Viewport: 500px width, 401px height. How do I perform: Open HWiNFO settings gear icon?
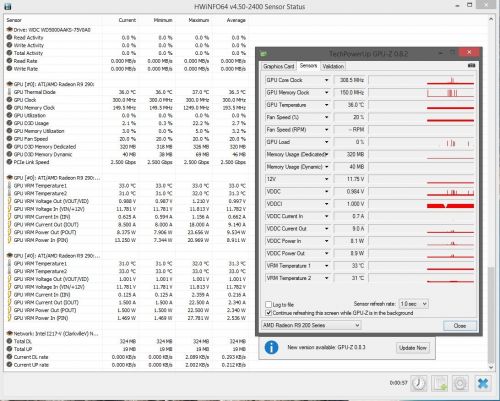pyautogui.click(x=460, y=383)
